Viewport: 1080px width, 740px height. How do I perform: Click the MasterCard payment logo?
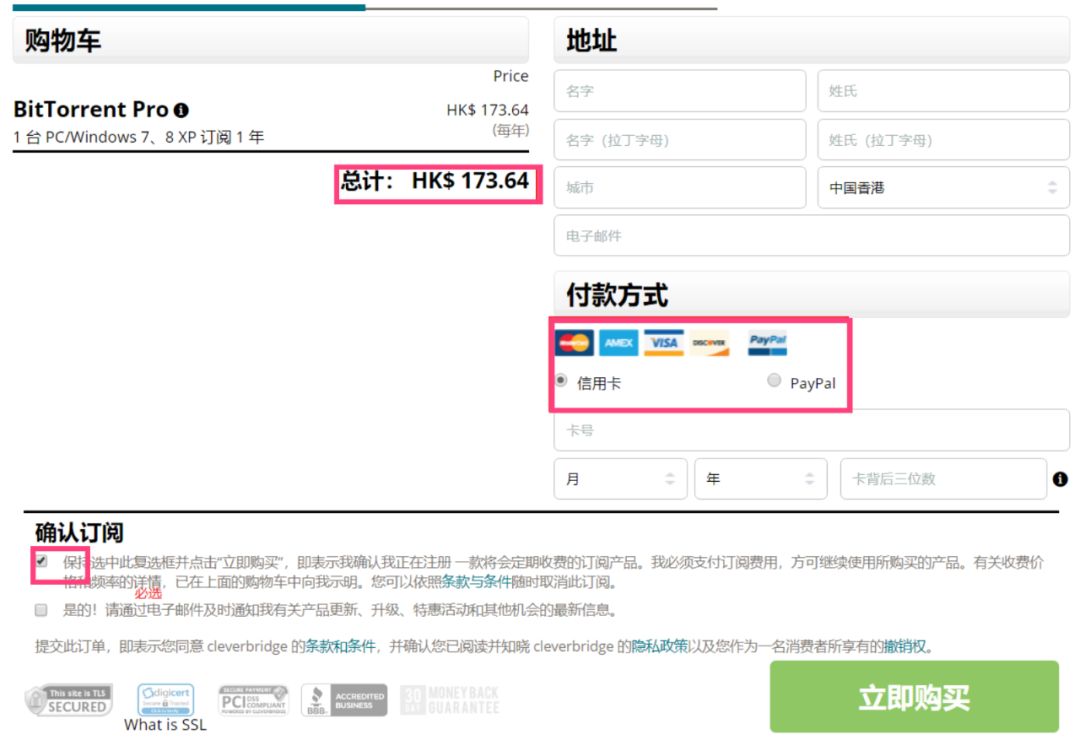tap(574, 342)
